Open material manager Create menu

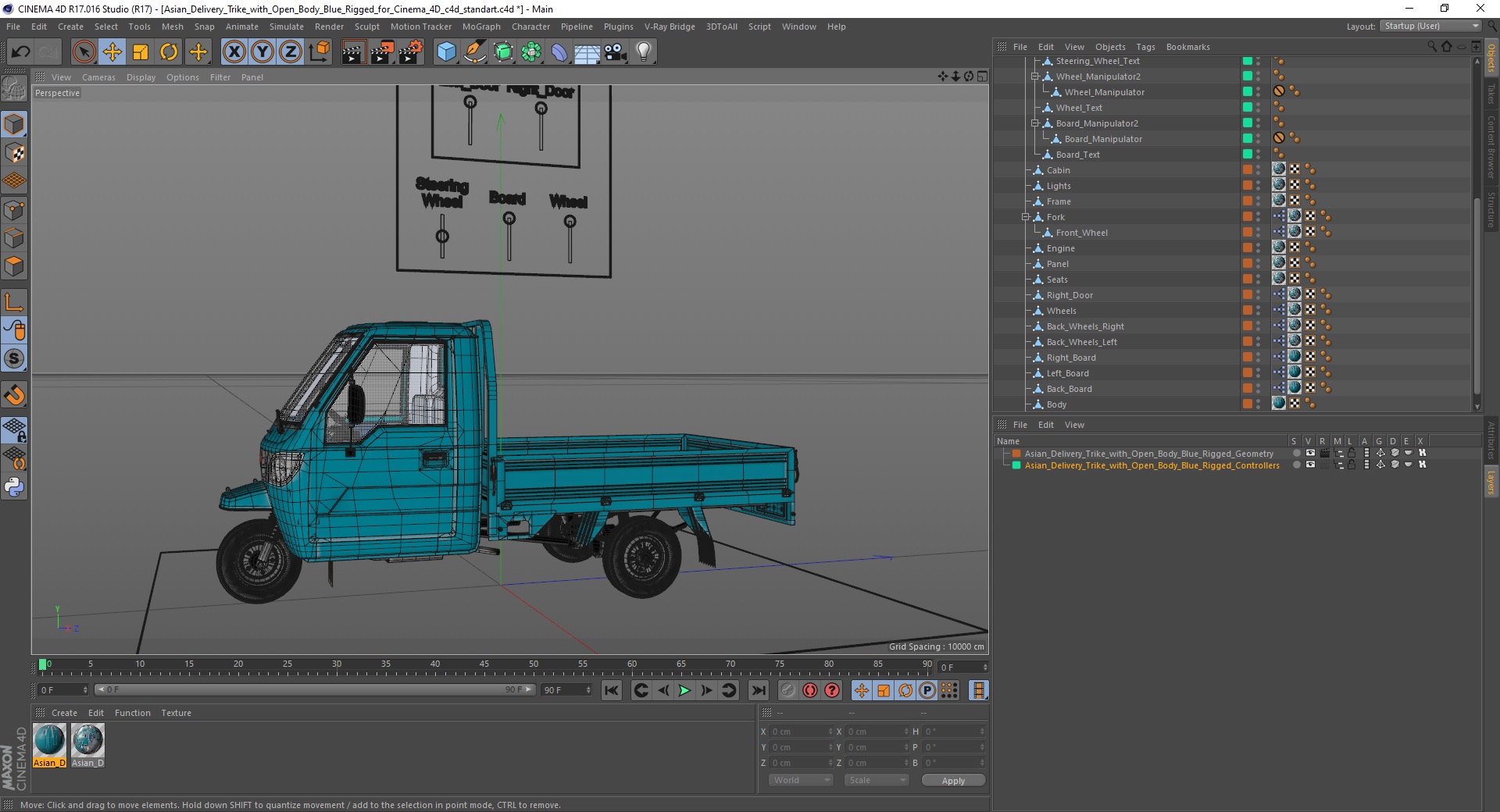pyautogui.click(x=64, y=713)
